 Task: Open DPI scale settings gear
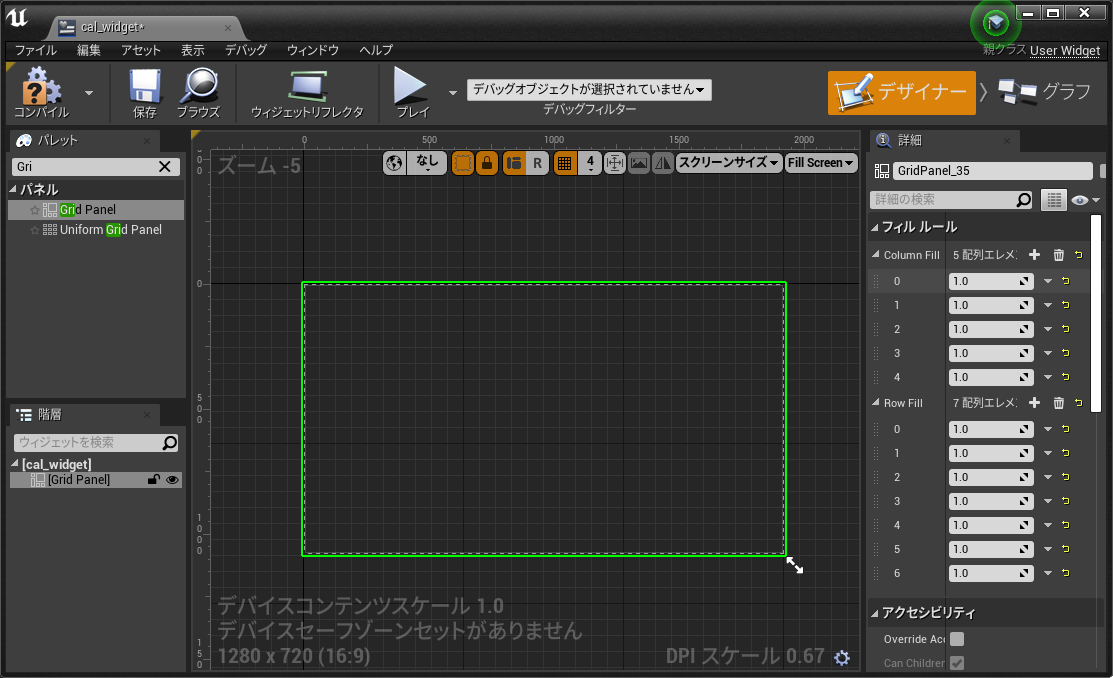(842, 657)
